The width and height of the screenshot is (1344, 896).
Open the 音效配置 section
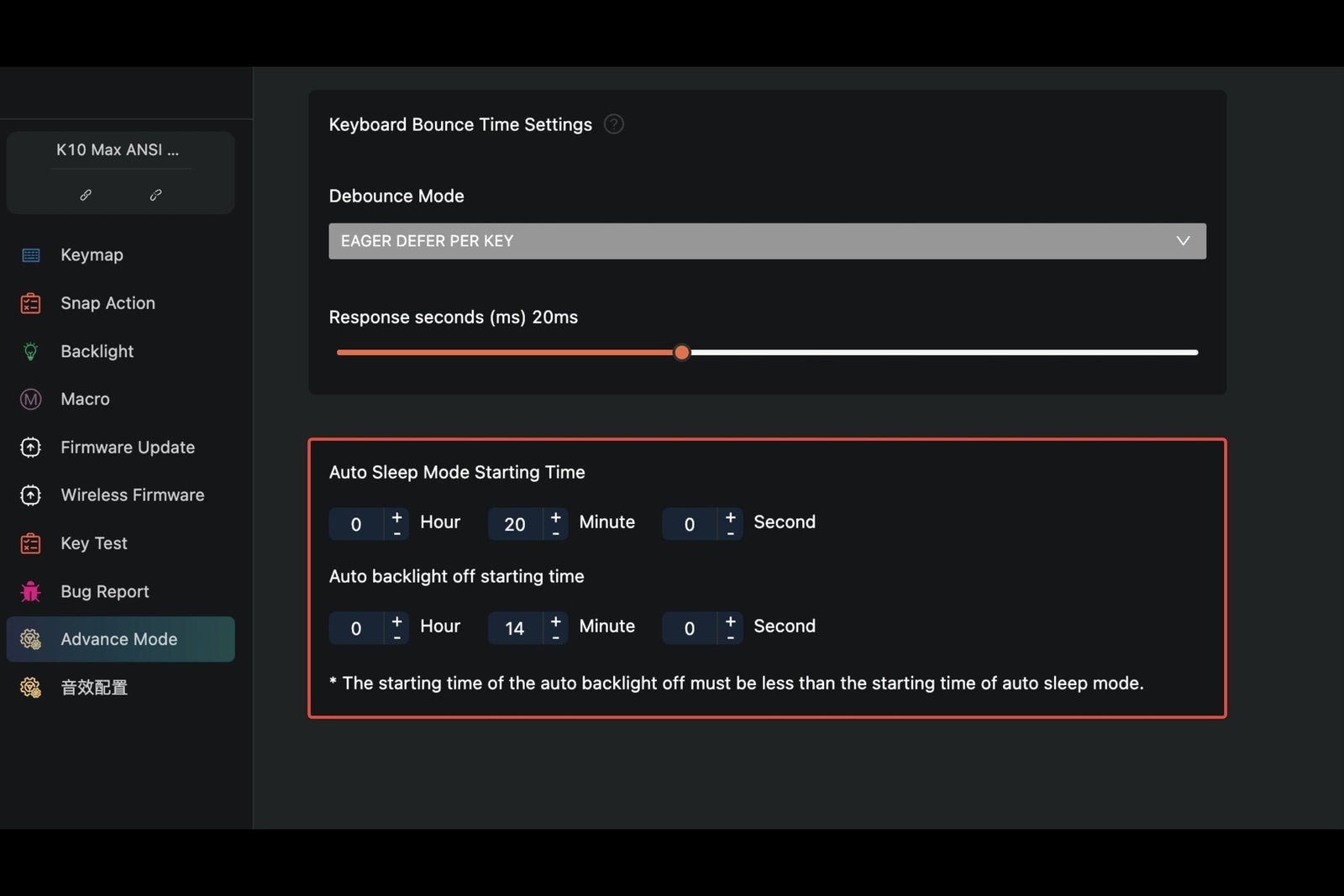92,687
